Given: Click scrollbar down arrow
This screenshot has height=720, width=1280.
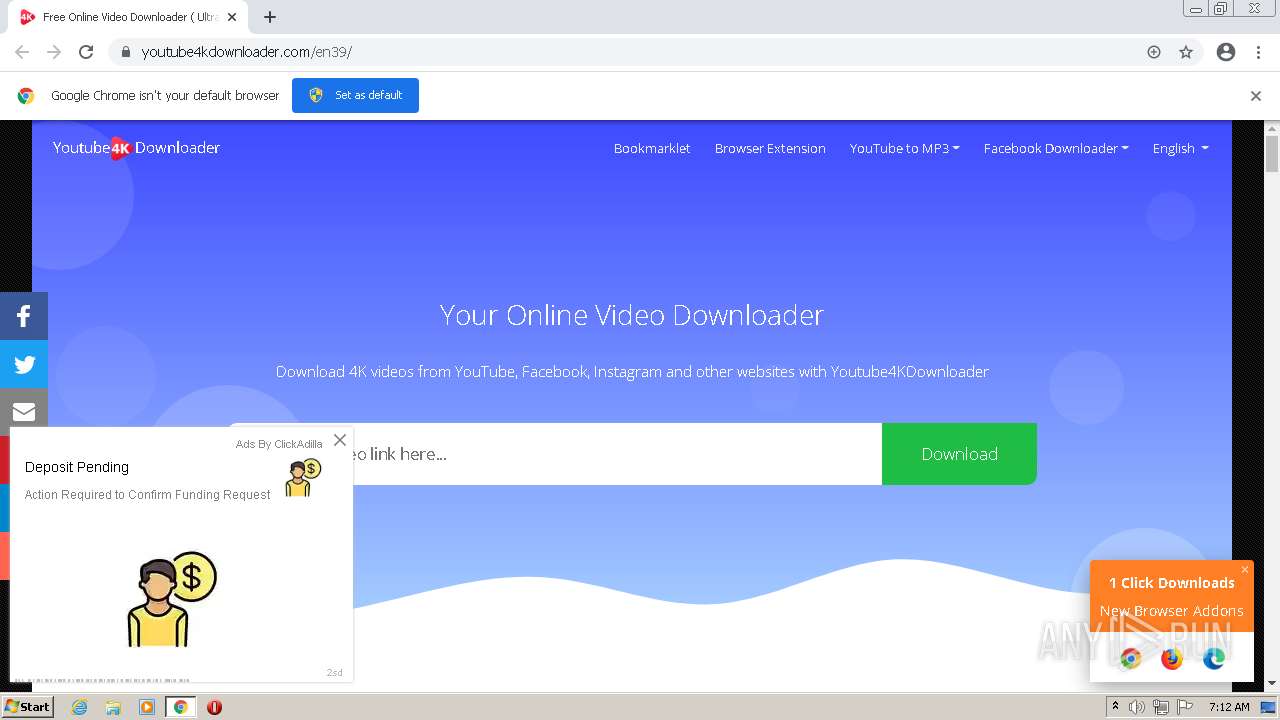Looking at the screenshot, I should point(1272,684).
